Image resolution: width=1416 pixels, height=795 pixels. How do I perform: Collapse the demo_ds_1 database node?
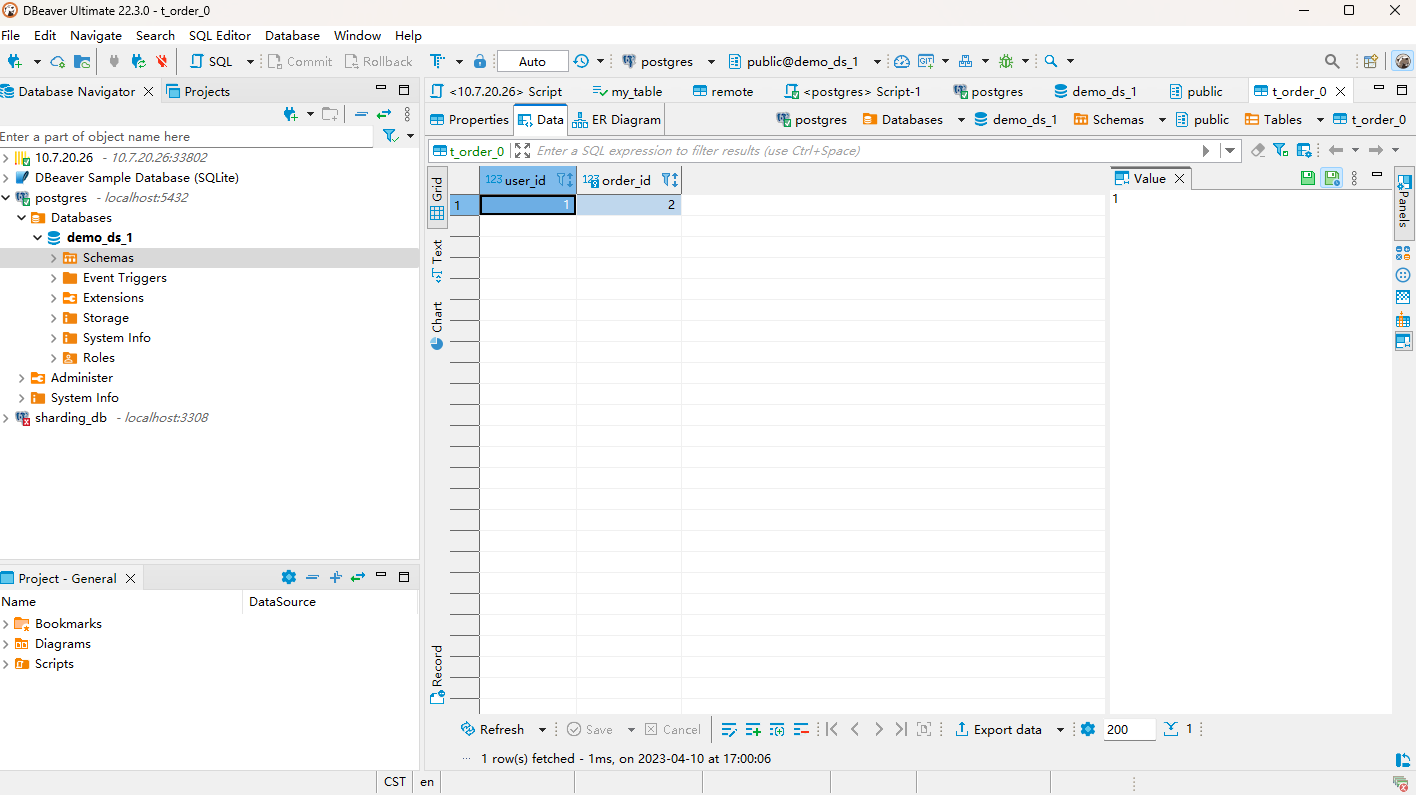(x=38, y=238)
